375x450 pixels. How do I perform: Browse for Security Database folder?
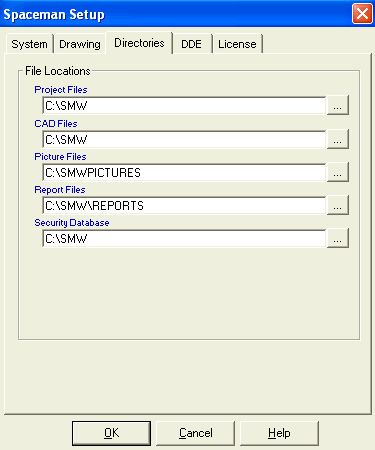[338, 238]
